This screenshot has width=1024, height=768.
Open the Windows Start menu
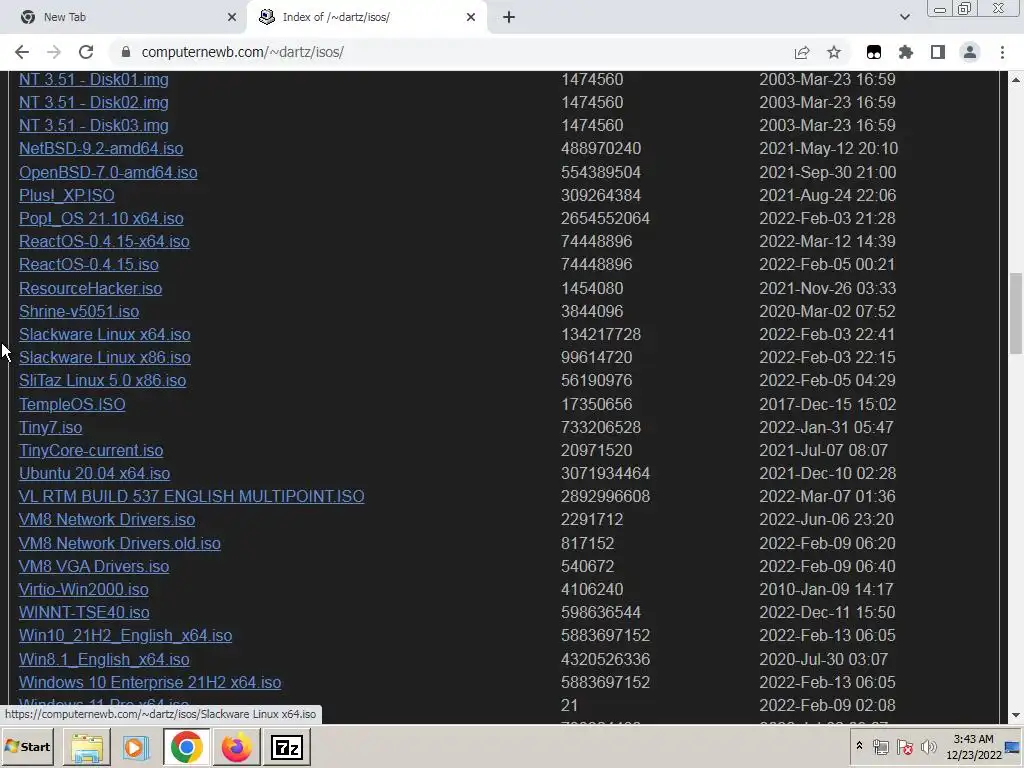coord(28,746)
